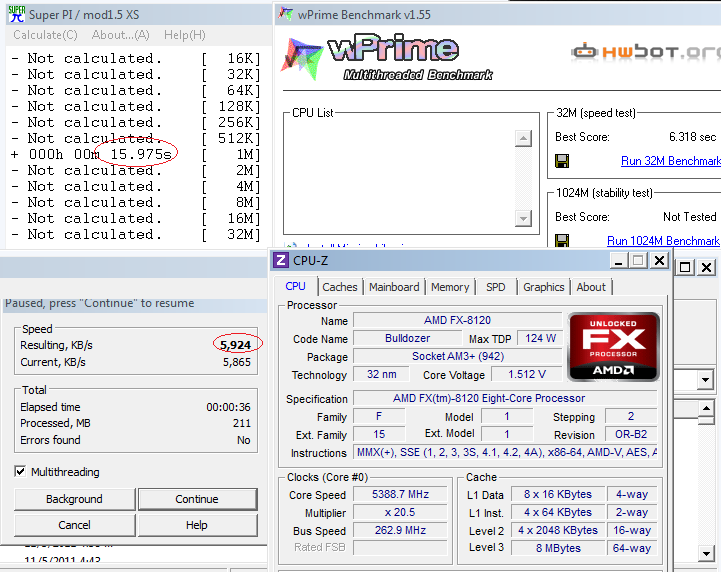The width and height of the screenshot is (721, 572).
Task: Click the Core Speed value 5388.7 MHz
Action: coord(400,494)
